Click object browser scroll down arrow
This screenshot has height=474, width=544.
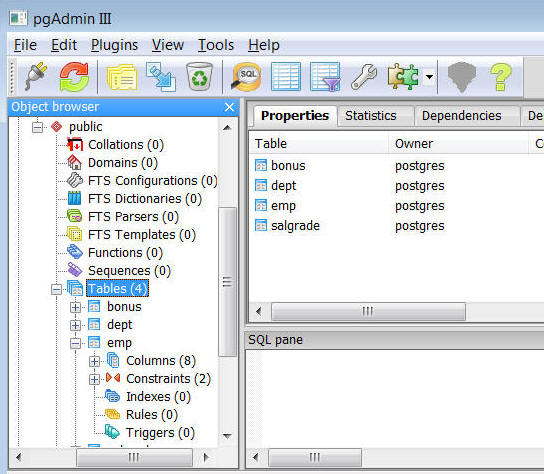click(227, 435)
